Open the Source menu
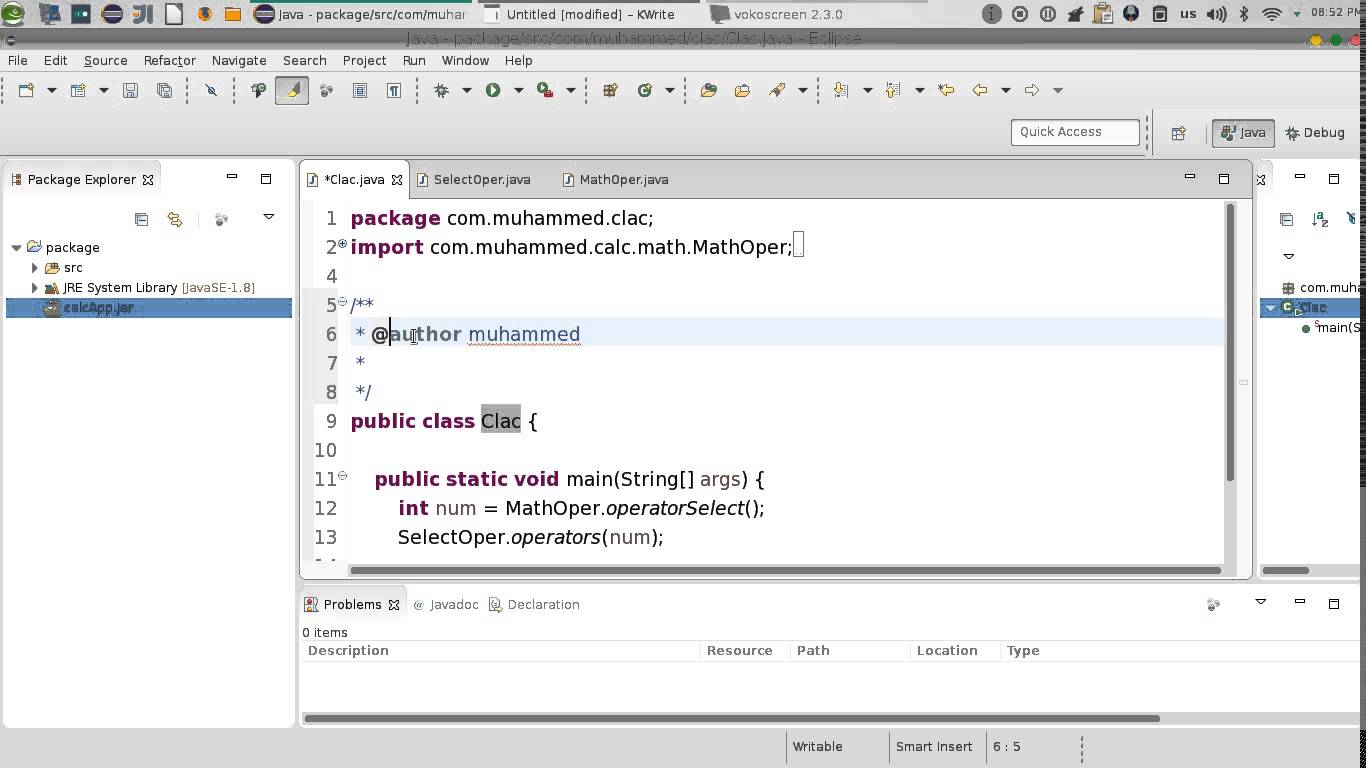 (x=104, y=60)
